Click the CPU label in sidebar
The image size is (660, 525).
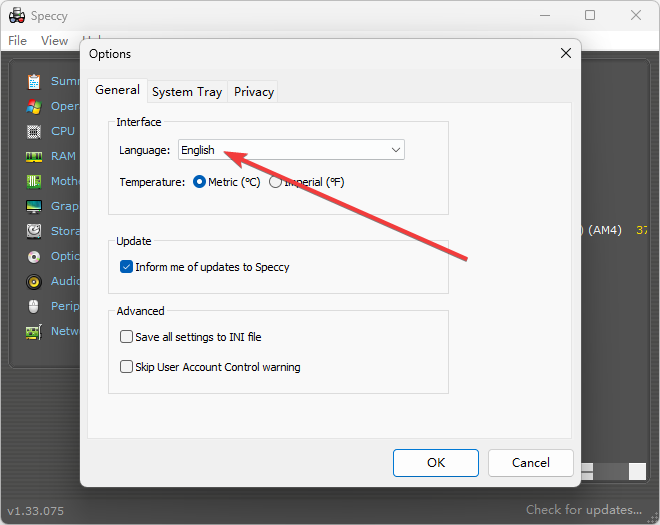click(63, 131)
